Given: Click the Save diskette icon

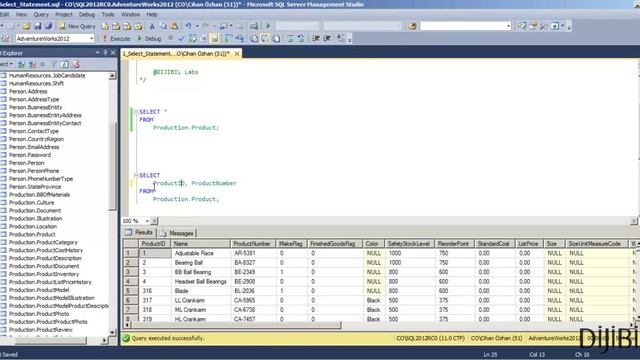Looking at the screenshot, I should click(x=38, y=26).
